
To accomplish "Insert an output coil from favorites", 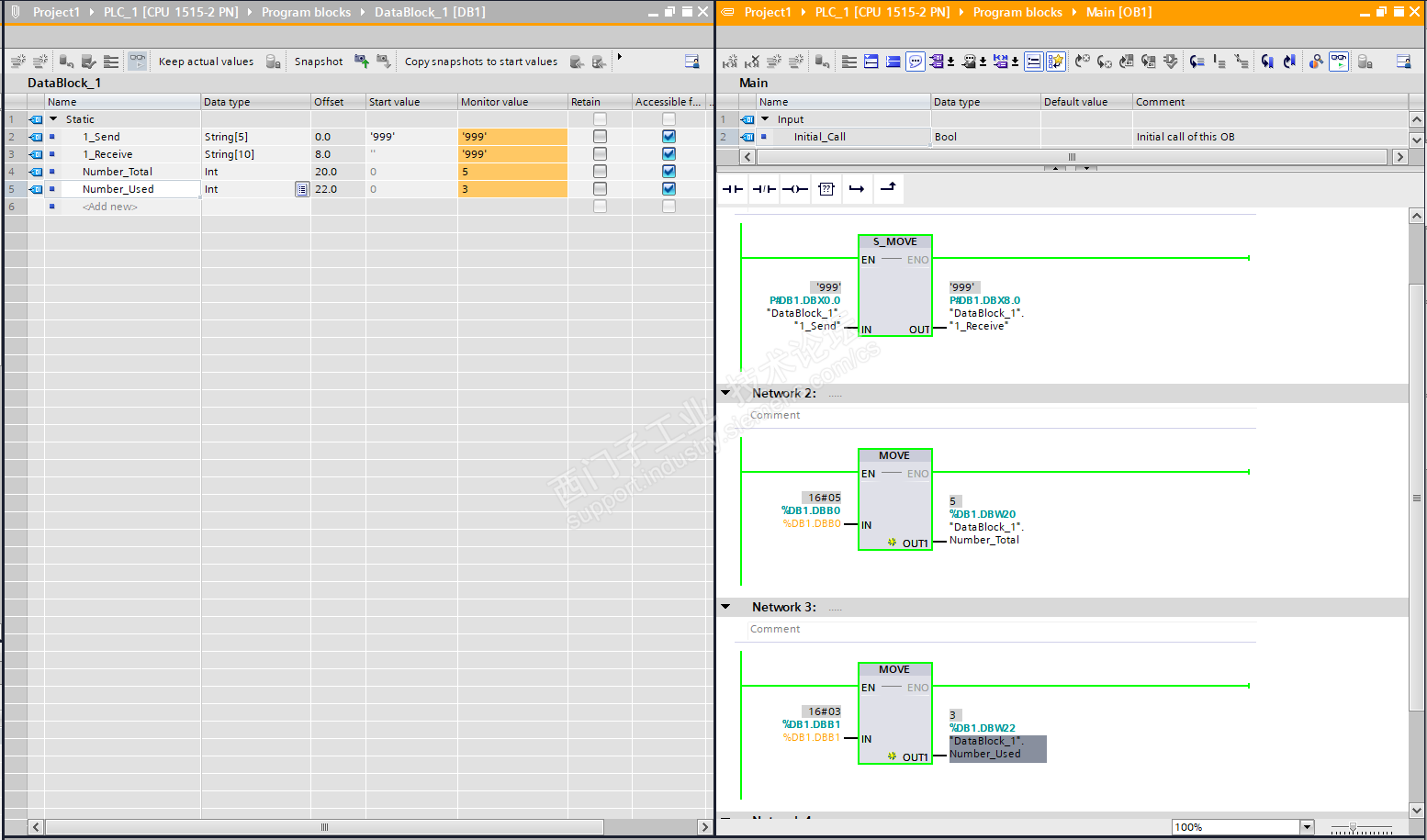I will coord(795,189).
